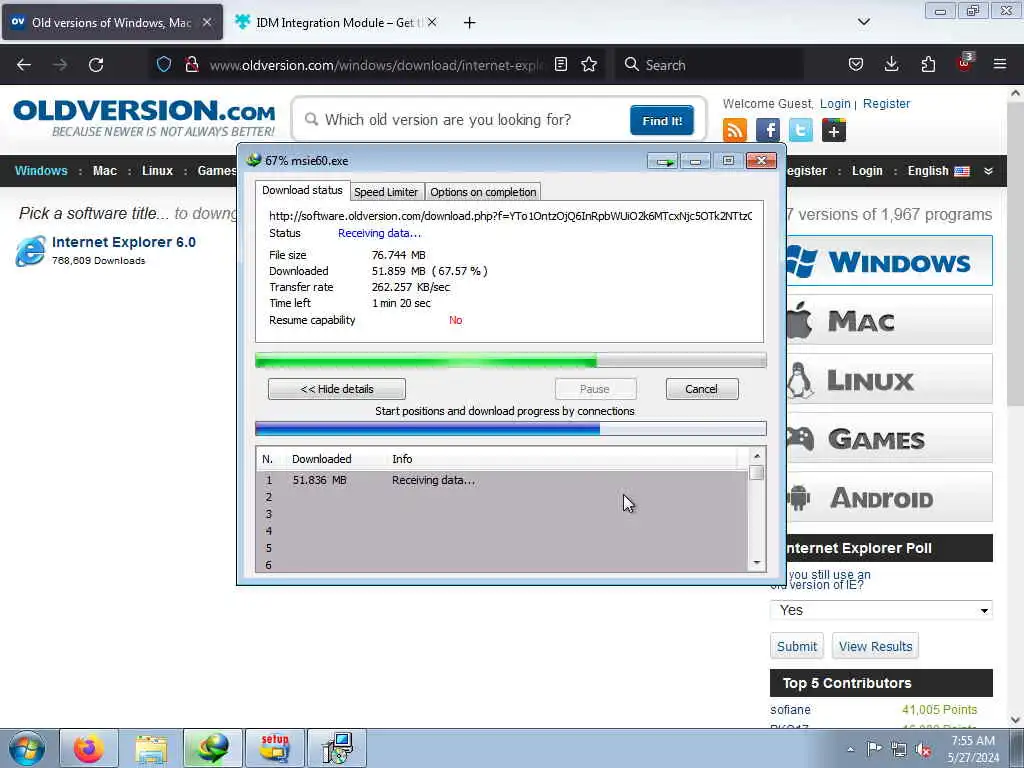
Task: Submit the Internet Explorer poll
Action: [x=797, y=647]
